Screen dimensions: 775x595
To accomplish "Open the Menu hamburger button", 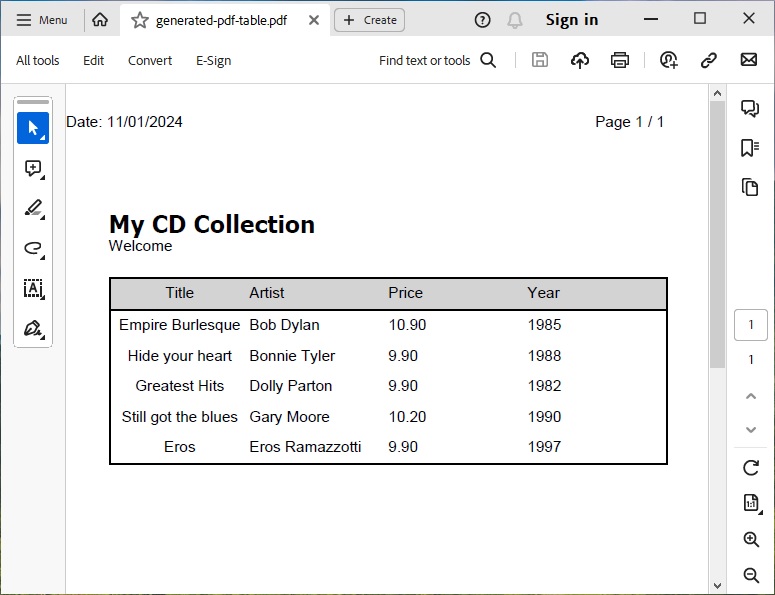I will pos(42,20).
